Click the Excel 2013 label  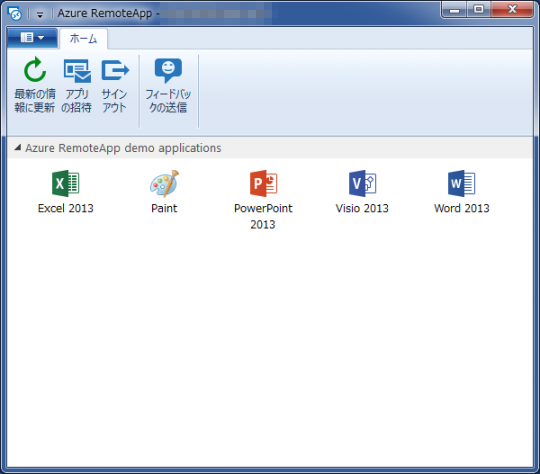tap(65, 208)
